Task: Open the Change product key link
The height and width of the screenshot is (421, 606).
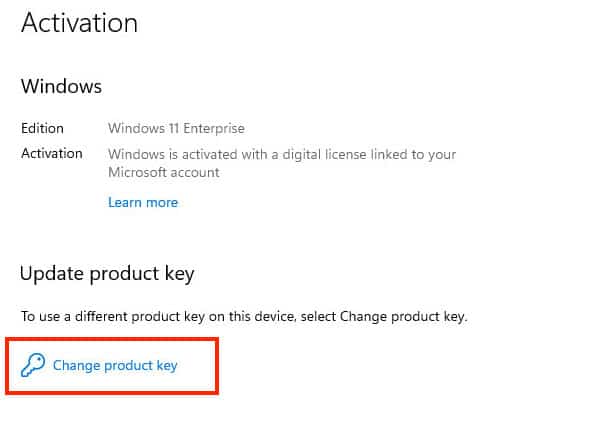Action: 115,365
